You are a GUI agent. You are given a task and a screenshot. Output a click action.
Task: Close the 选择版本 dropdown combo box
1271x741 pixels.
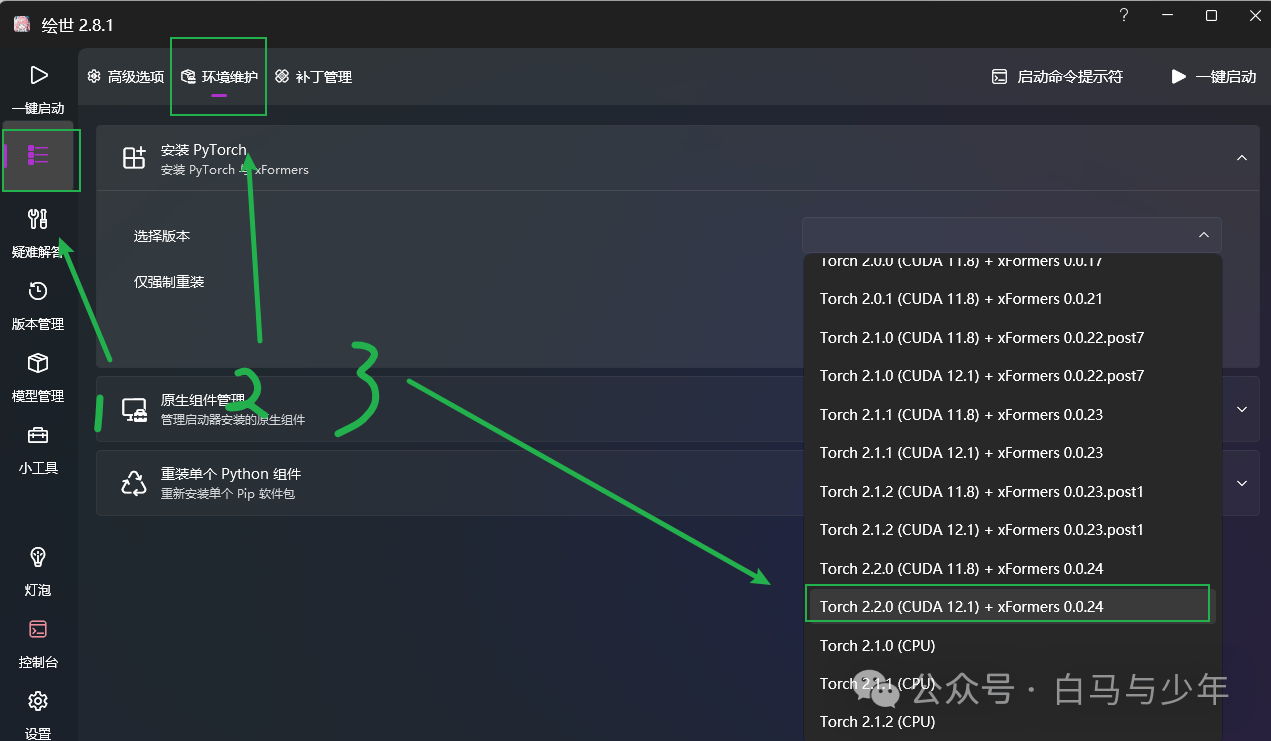[x=1011, y=235]
